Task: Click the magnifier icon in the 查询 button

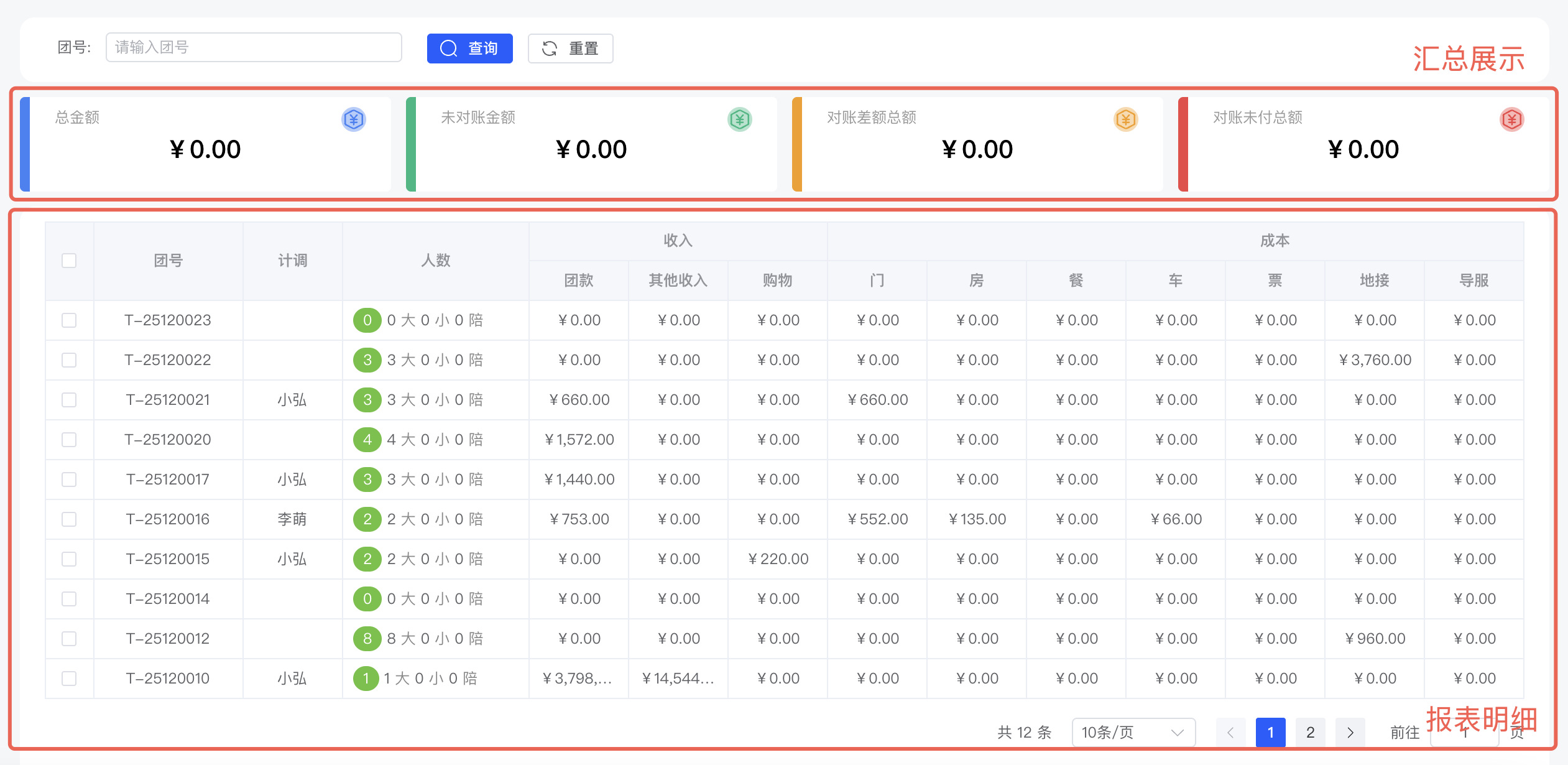Action: point(450,48)
